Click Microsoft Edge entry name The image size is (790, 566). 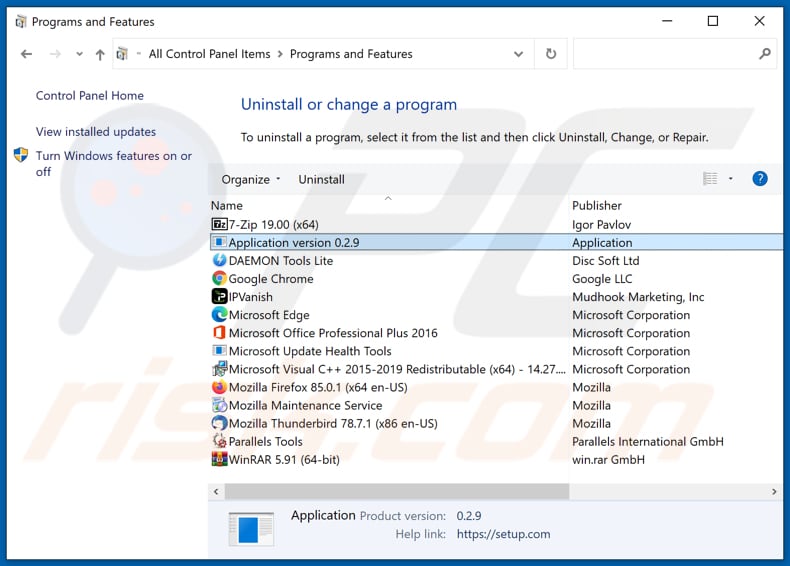tap(269, 315)
